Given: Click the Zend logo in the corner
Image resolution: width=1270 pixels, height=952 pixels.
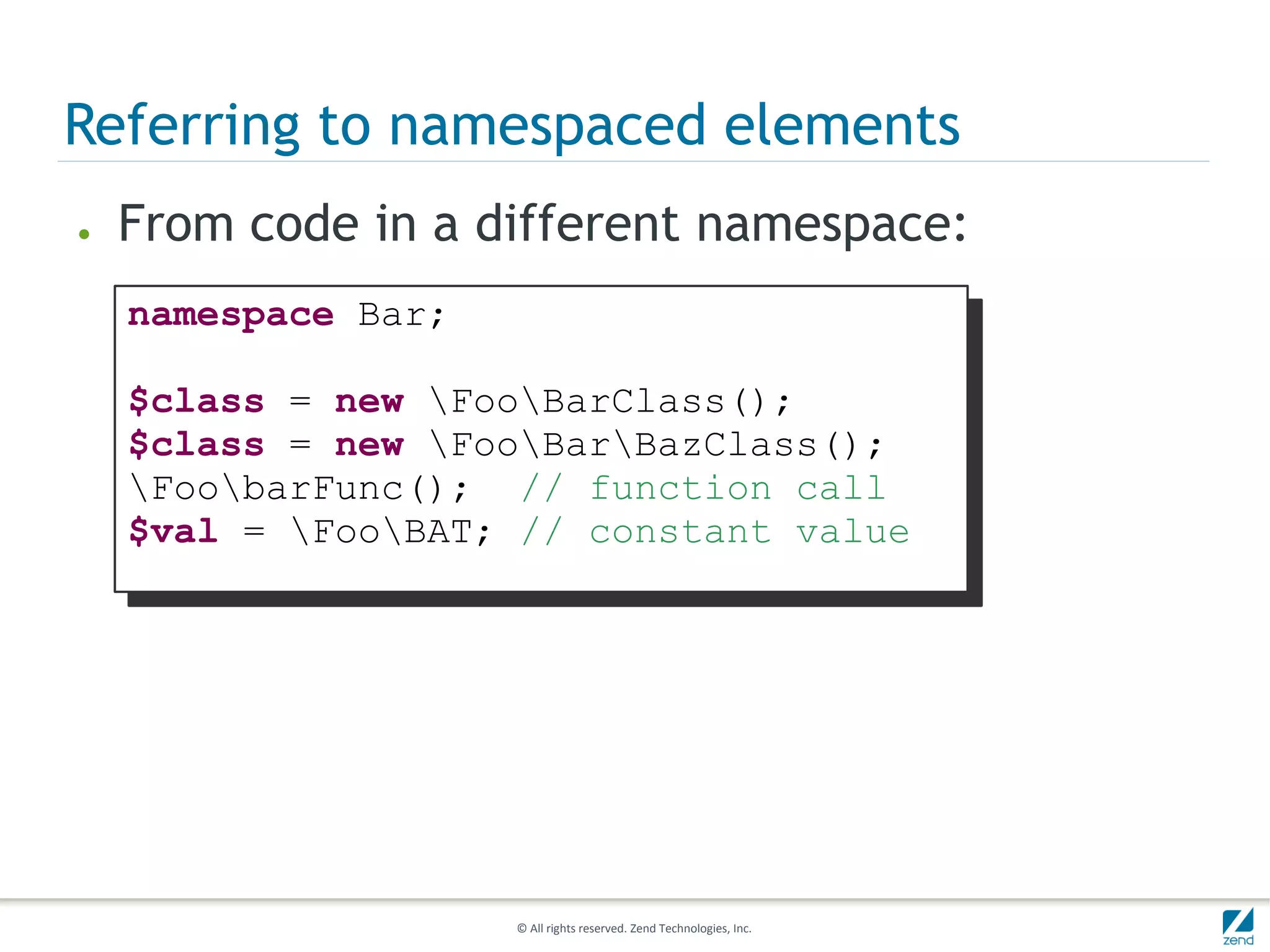Looking at the screenshot, I should [1238, 926].
